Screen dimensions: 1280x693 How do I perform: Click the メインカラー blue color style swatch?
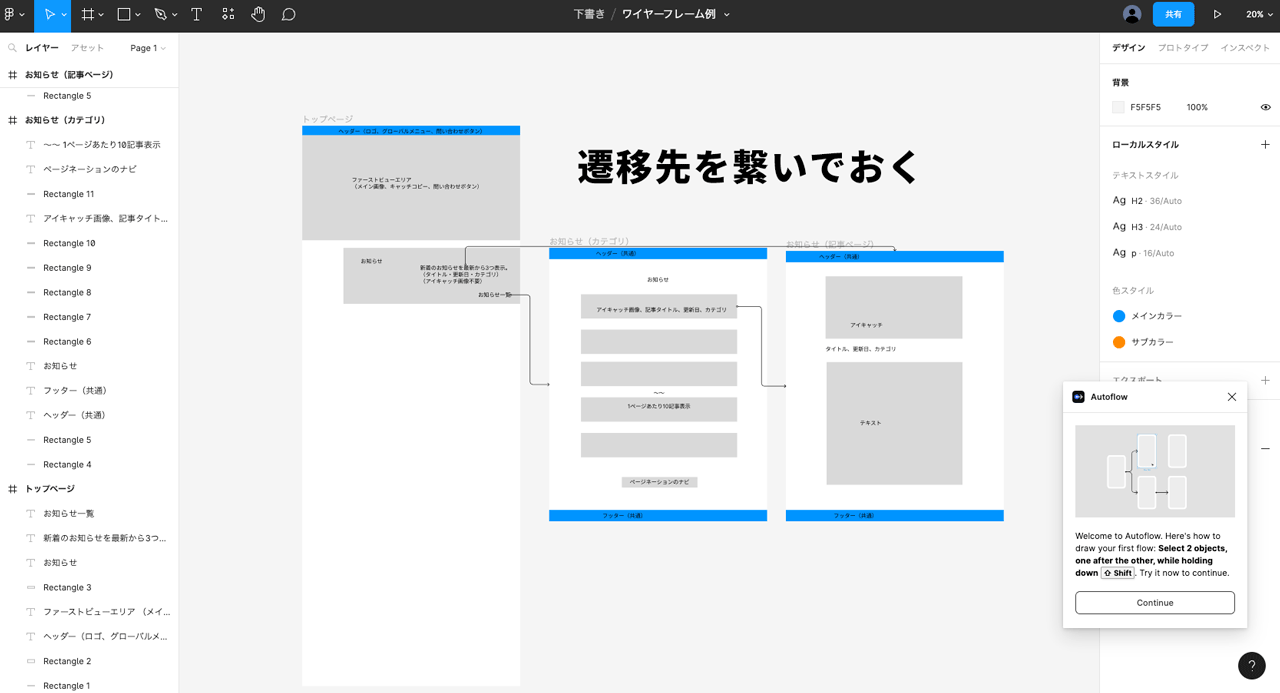pos(1119,316)
